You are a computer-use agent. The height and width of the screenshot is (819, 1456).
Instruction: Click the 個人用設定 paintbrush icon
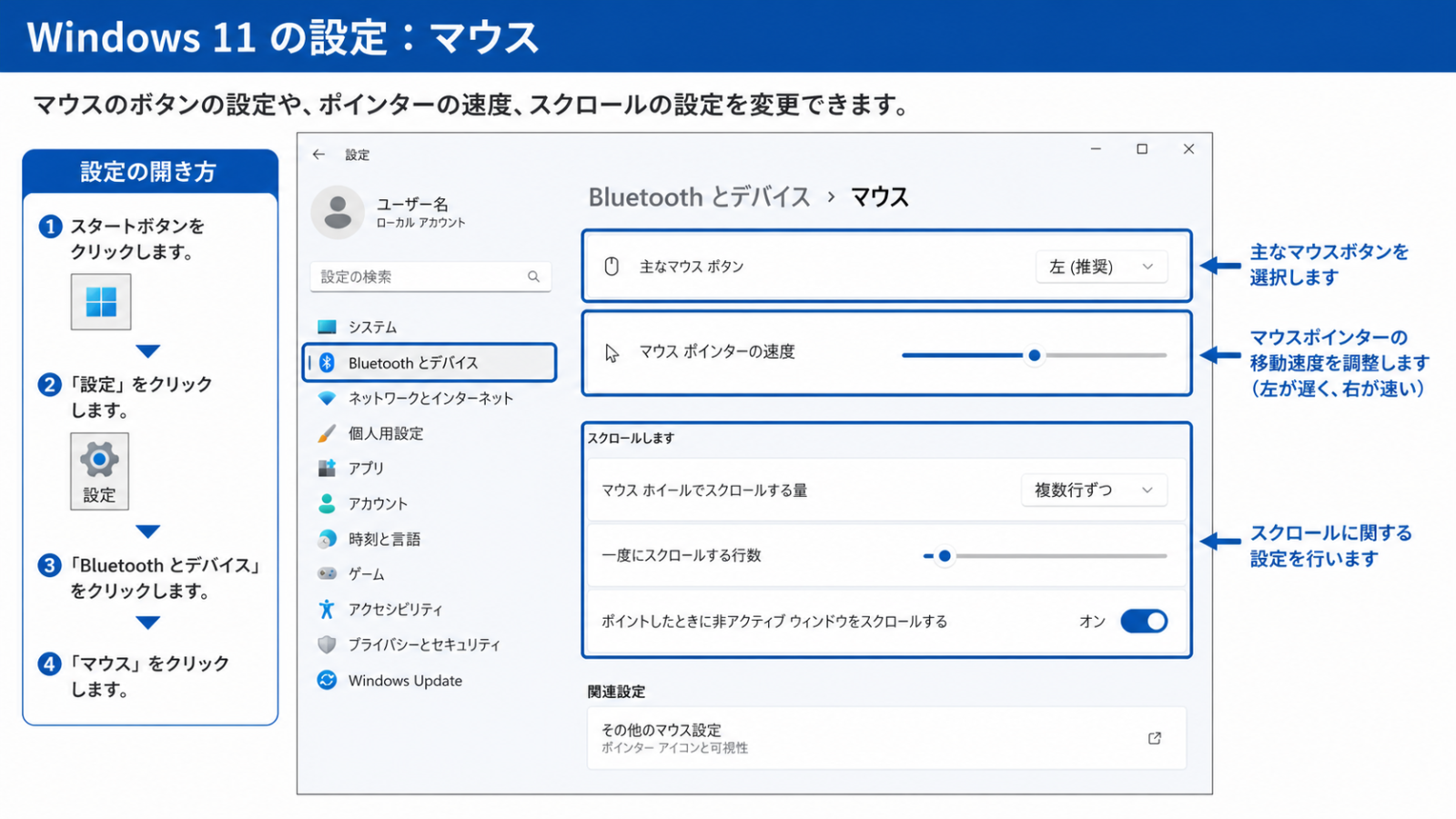coord(327,433)
